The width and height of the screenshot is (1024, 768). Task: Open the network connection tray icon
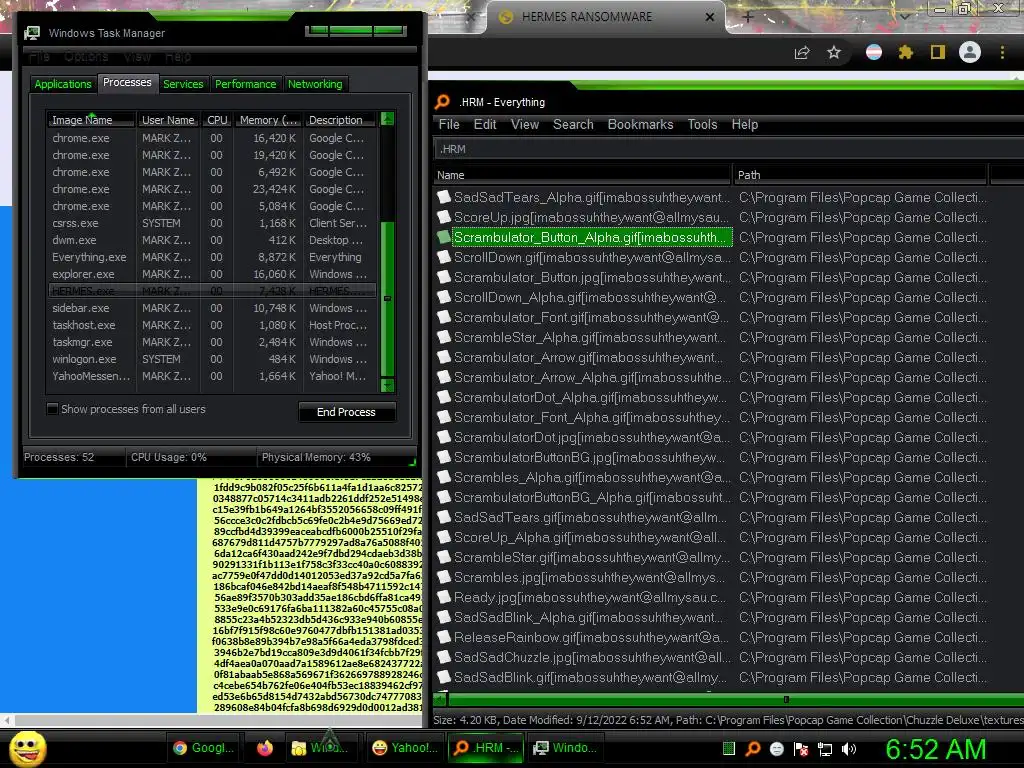pos(825,749)
